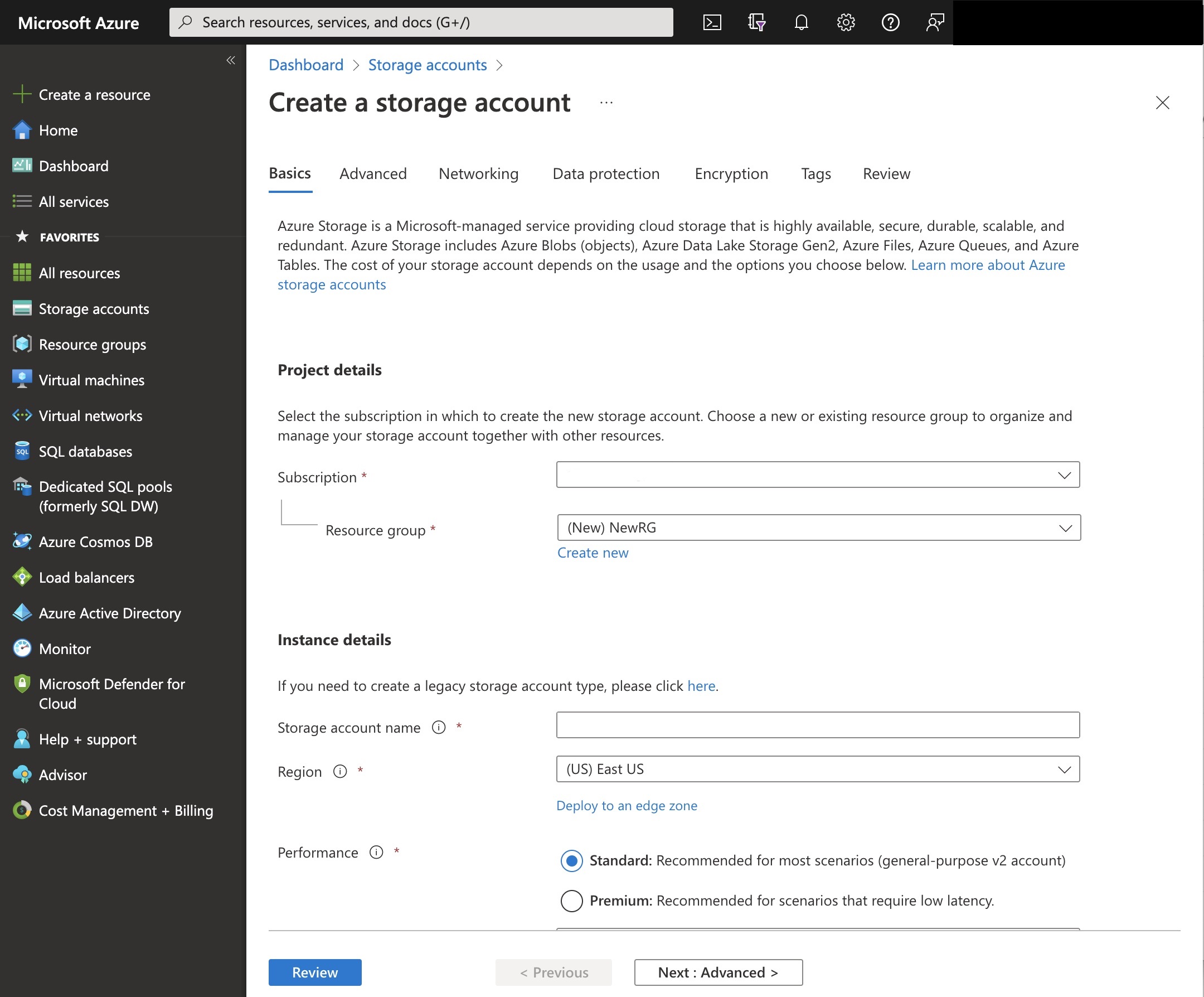
Task: Switch to the Networking tab
Action: click(478, 174)
